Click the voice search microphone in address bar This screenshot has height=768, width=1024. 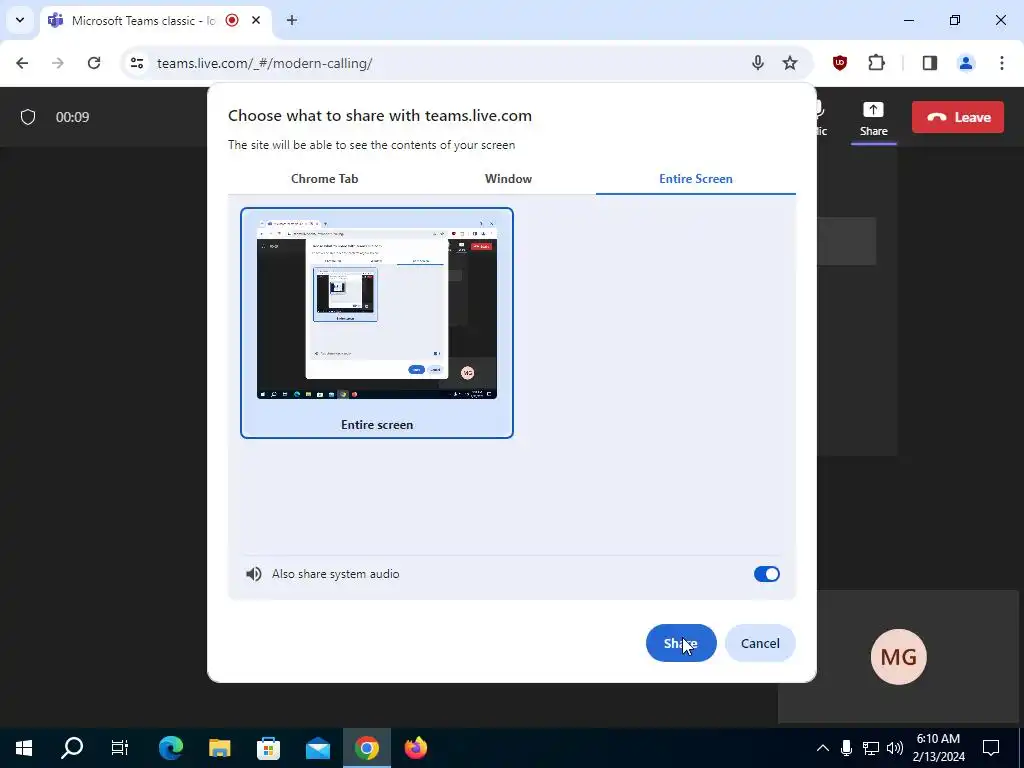(x=758, y=63)
